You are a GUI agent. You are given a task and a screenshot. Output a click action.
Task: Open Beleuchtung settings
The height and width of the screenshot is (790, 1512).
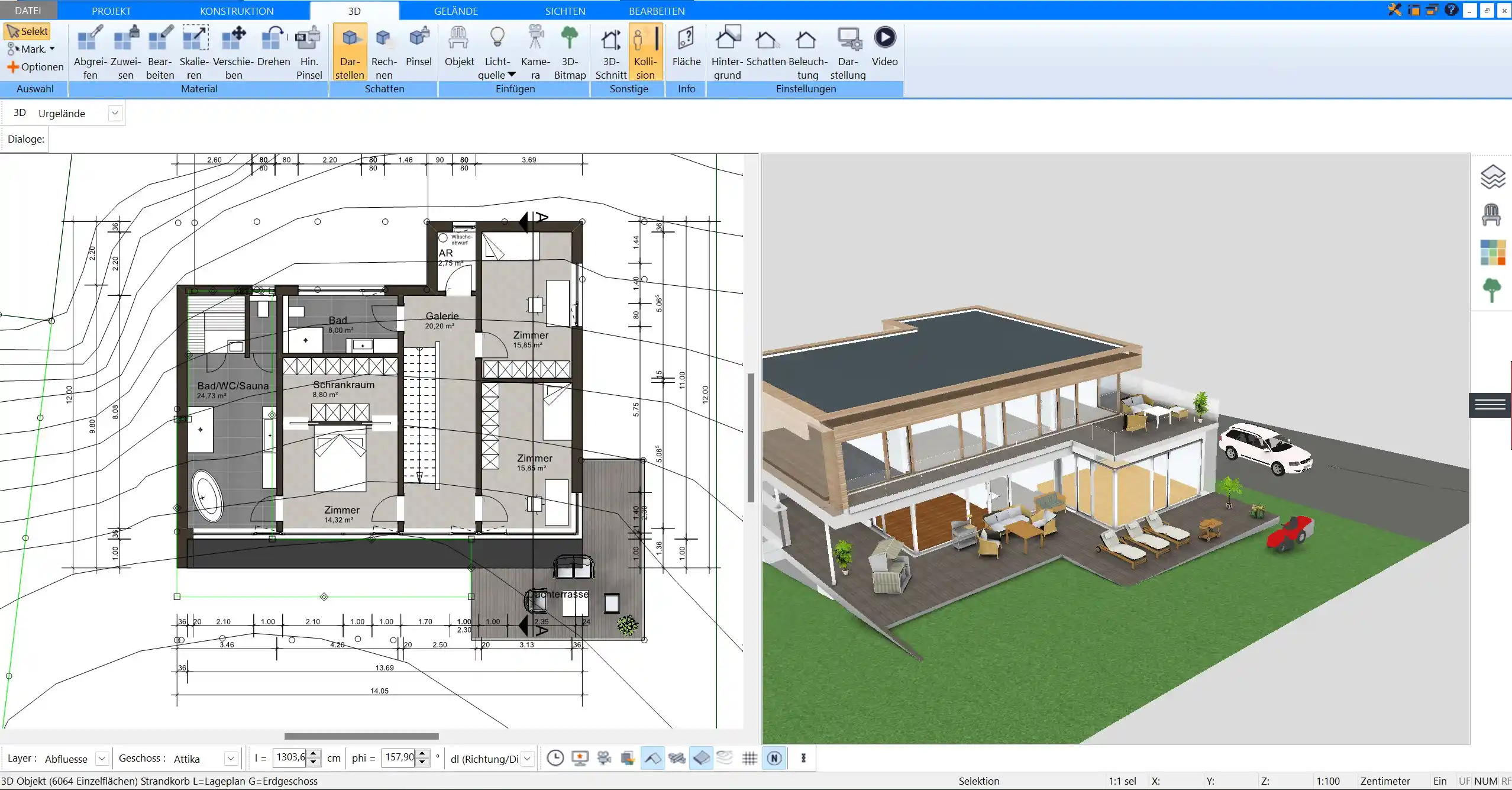(x=807, y=52)
